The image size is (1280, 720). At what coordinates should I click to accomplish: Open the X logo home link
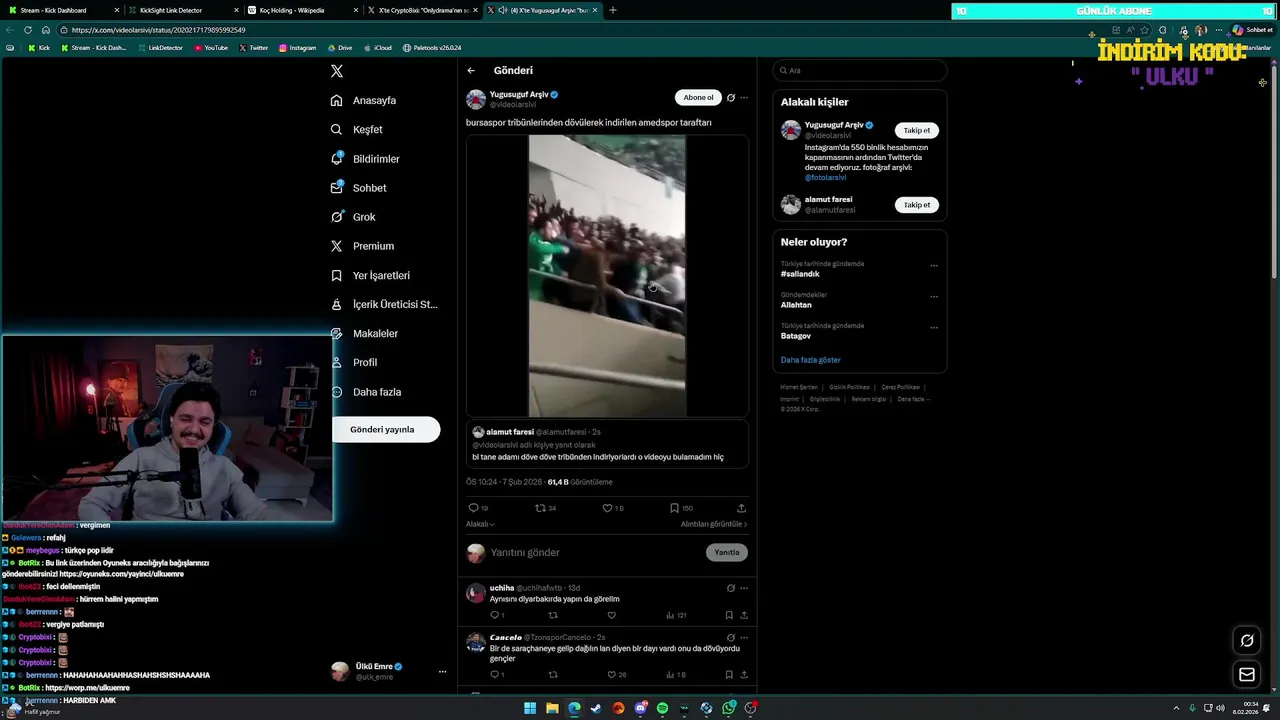(x=337, y=71)
